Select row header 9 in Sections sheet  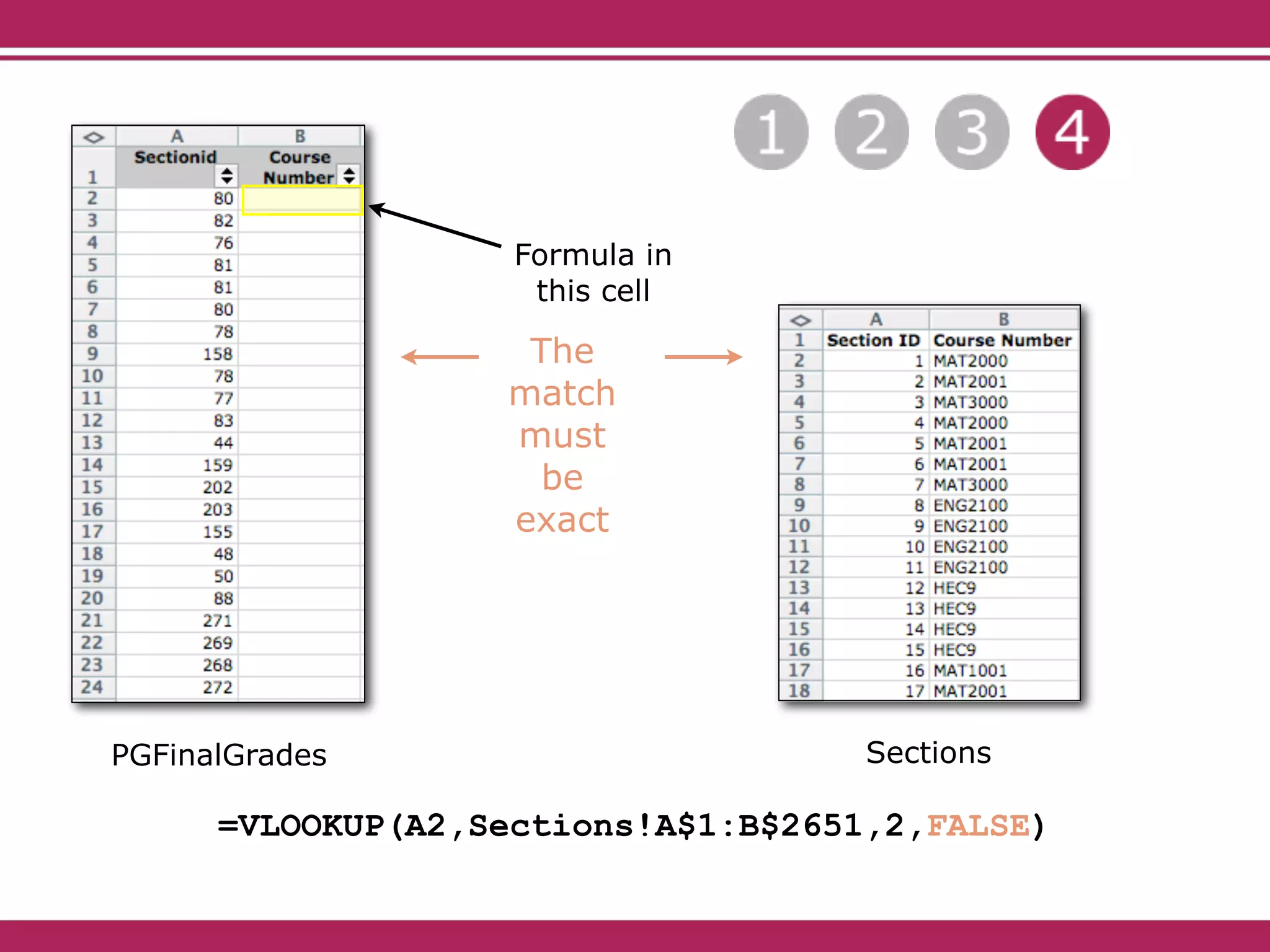[x=800, y=505]
